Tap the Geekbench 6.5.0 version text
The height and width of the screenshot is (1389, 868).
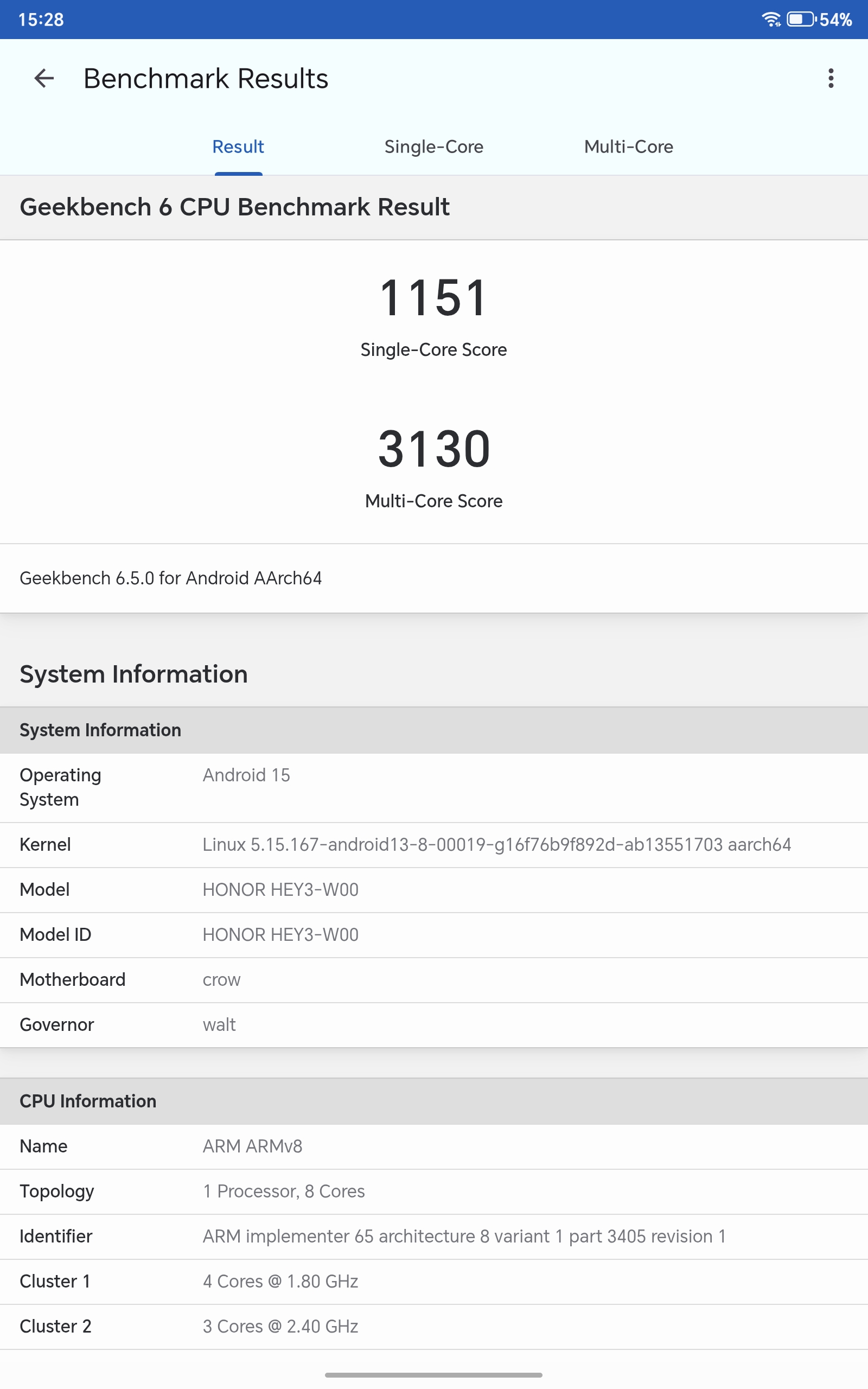tap(170, 578)
